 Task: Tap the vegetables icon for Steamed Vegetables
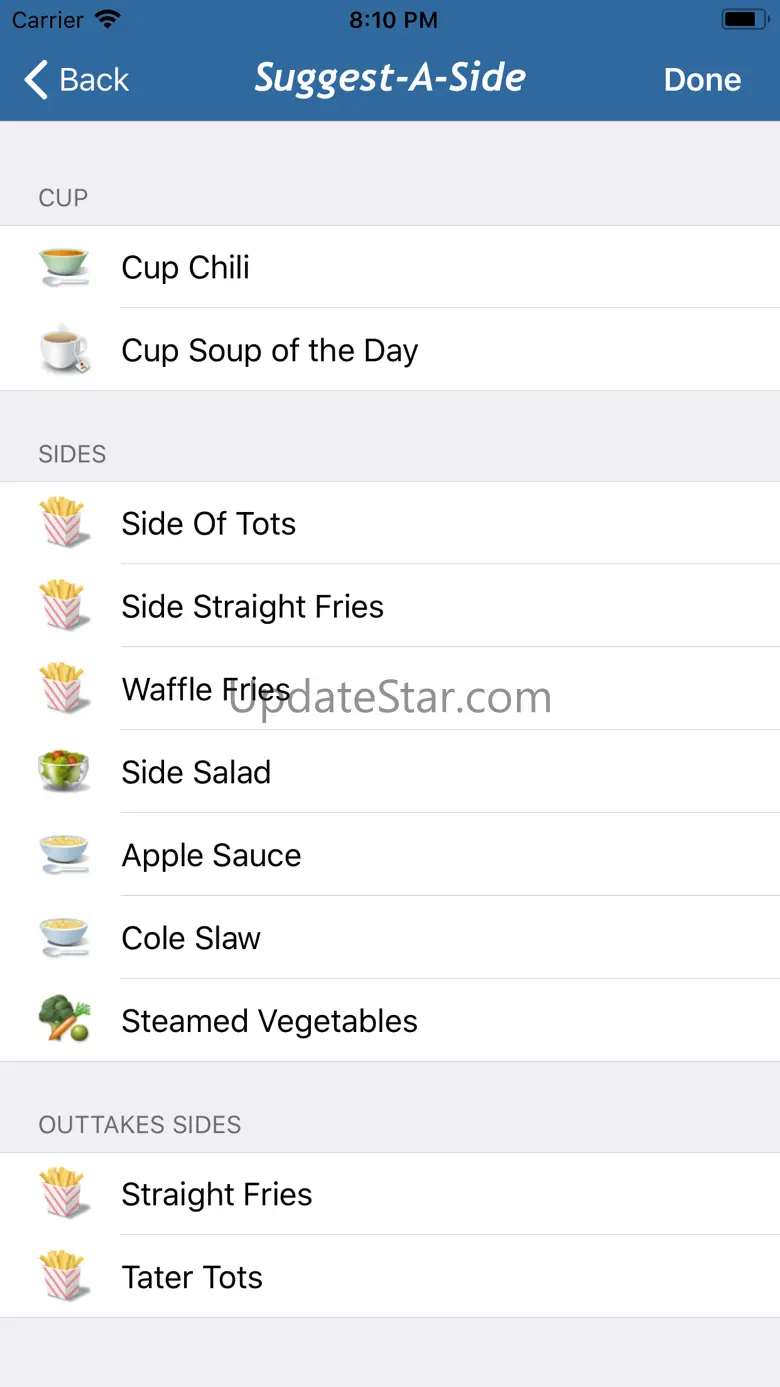tap(64, 1021)
